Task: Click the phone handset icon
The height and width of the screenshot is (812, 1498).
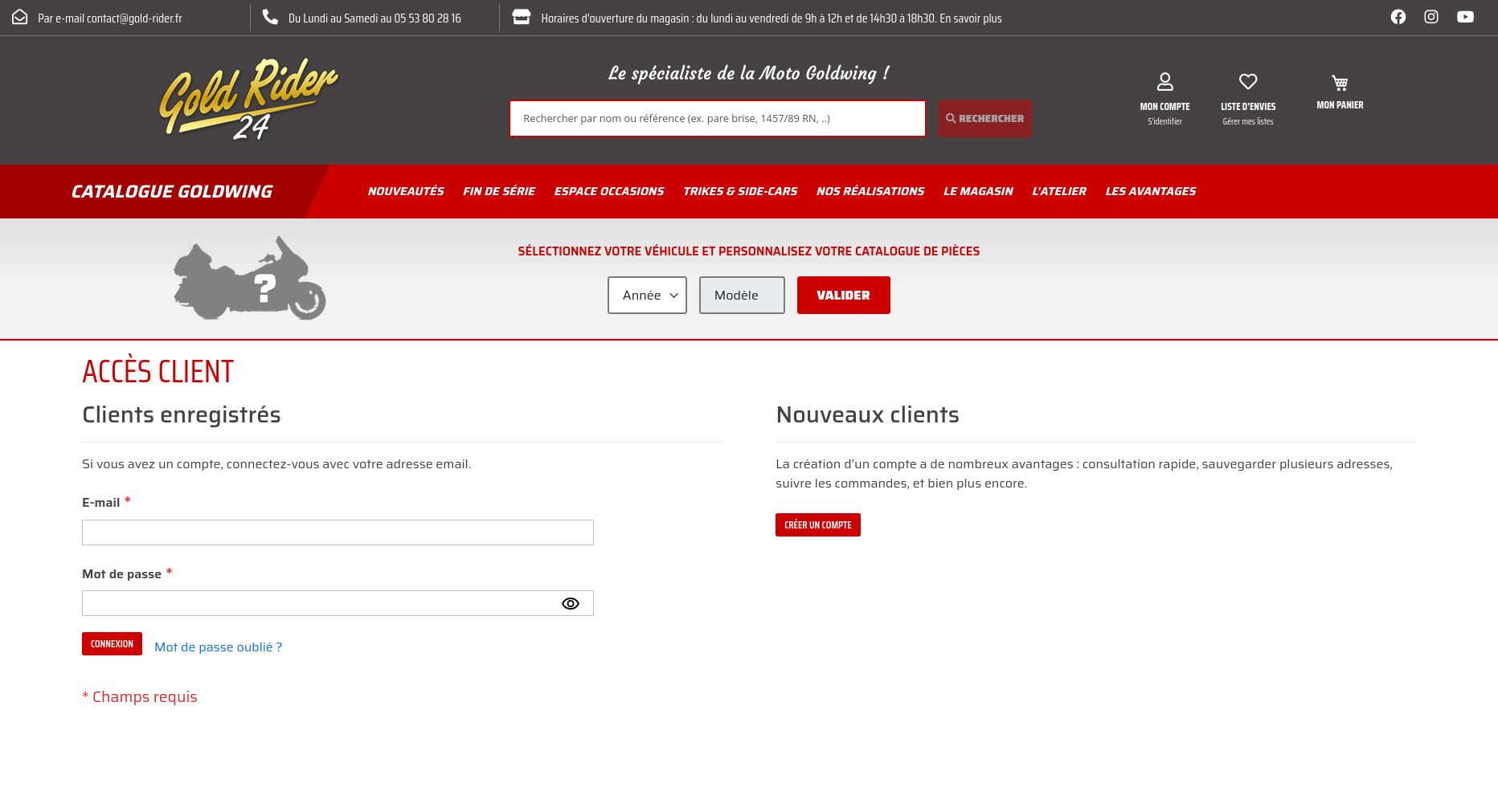Action: pyautogui.click(x=270, y=17)
